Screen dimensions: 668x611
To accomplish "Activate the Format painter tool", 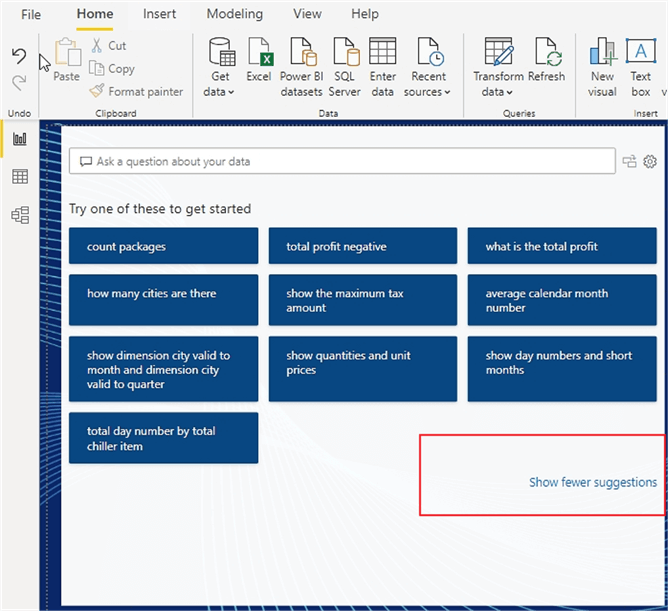I will pos(136,91).
